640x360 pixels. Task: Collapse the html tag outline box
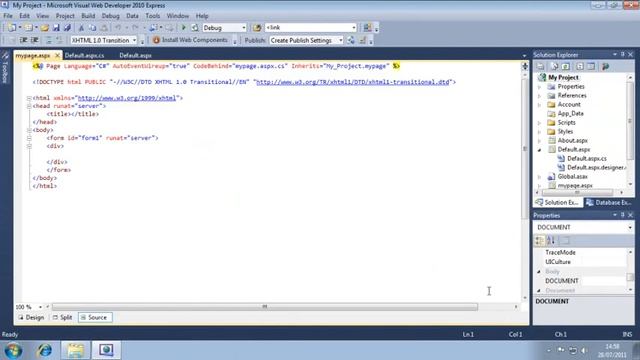click(x=29, y=98)
